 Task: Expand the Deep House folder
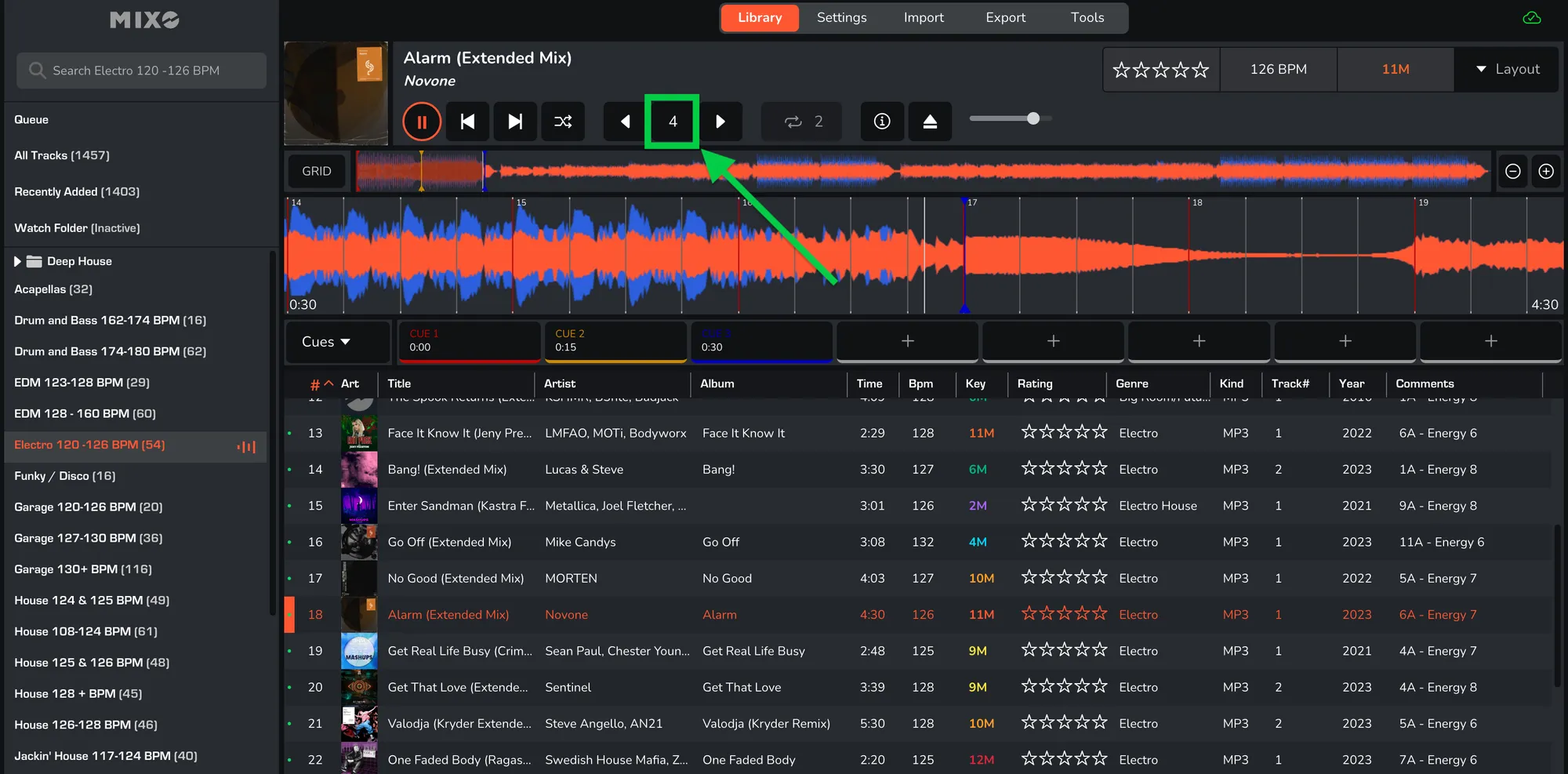pos(17,261)
